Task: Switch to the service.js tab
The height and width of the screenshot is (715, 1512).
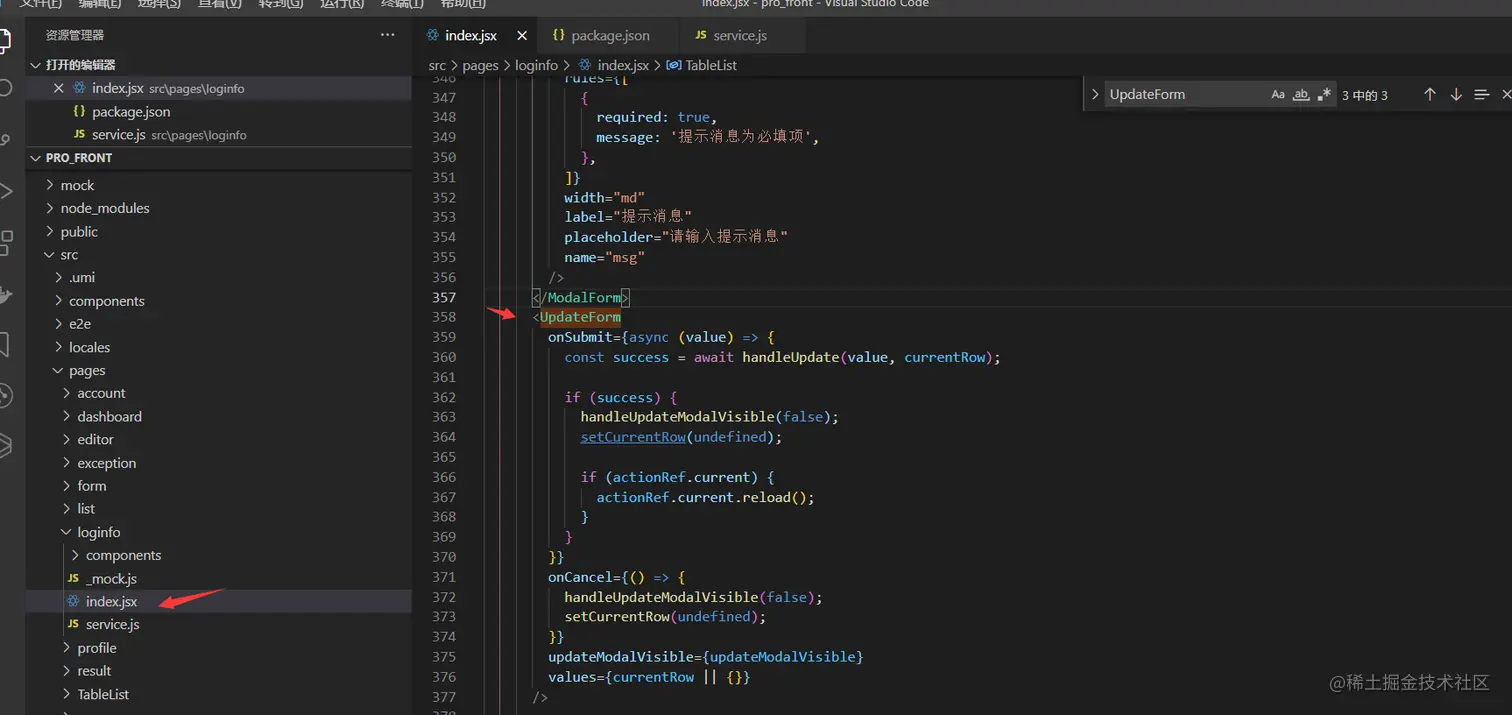Action: point(740,35)
